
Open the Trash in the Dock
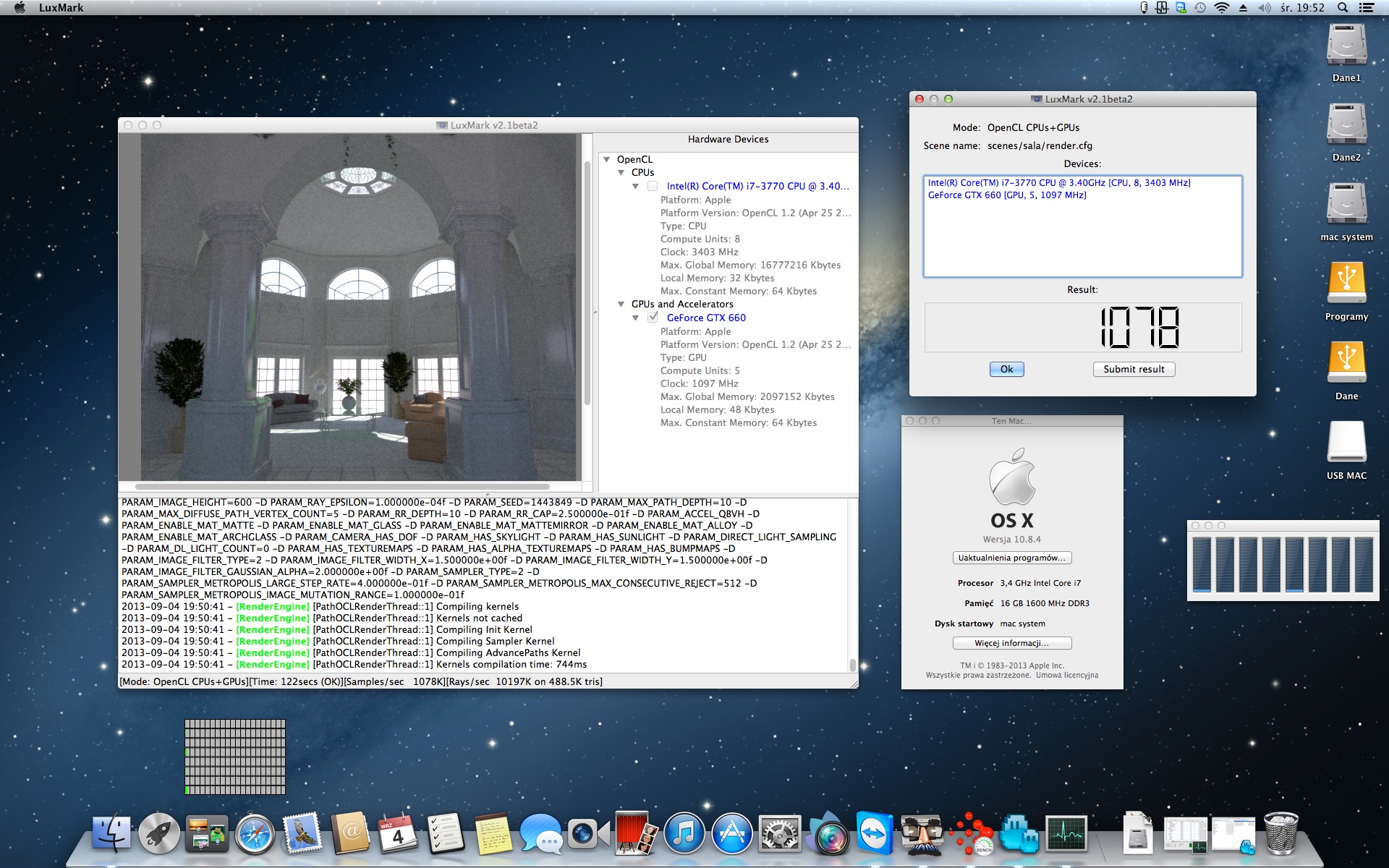click(x=1281, y=833)
